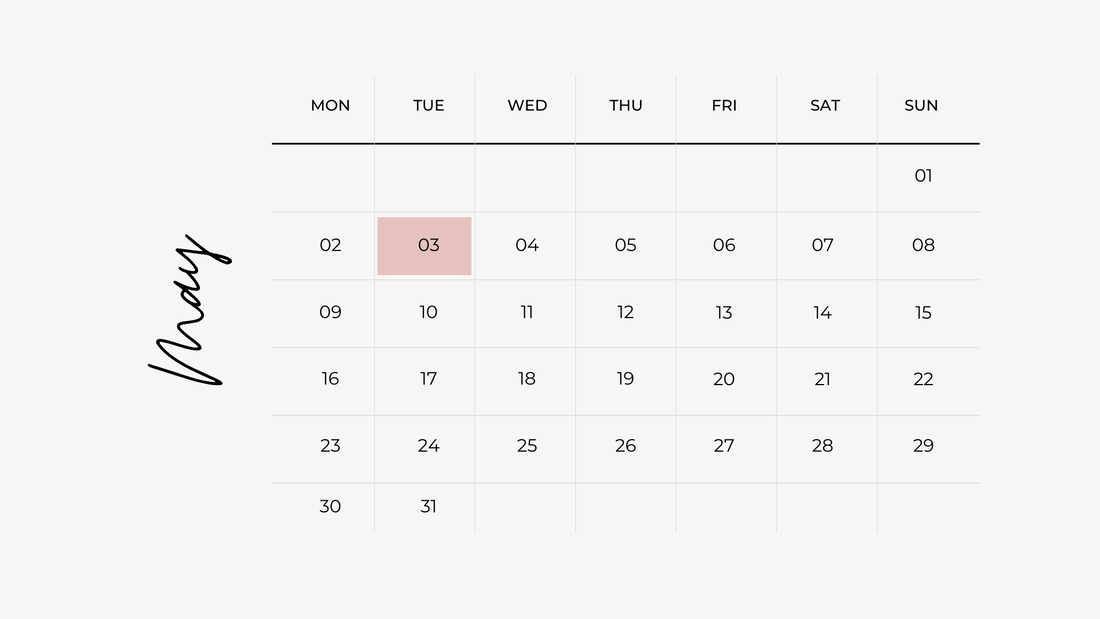
Task: Pick date 29 under SUN
Action: tap(923, 446)
